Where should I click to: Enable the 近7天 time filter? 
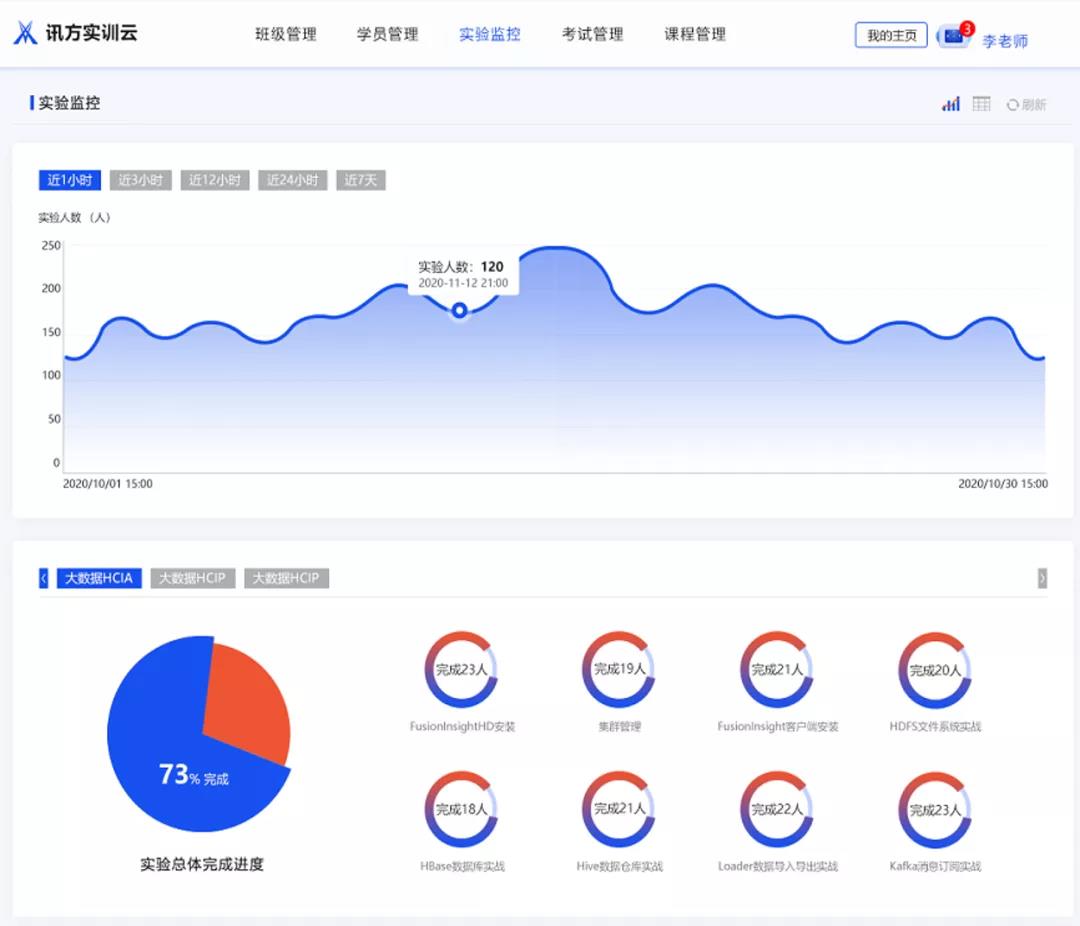click(x=360, y=180)
